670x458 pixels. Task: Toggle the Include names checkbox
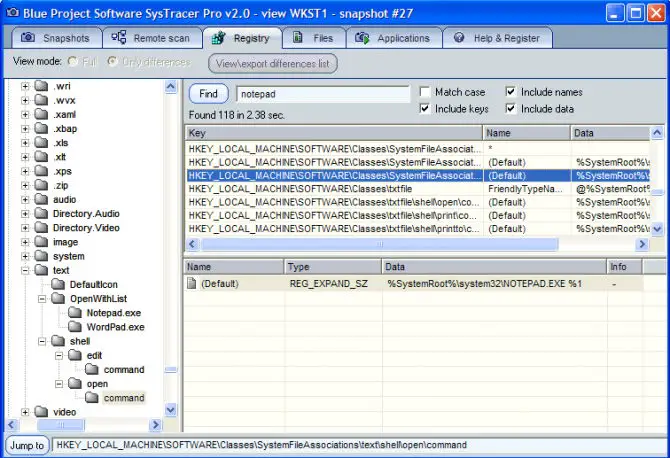pos(510,91)
